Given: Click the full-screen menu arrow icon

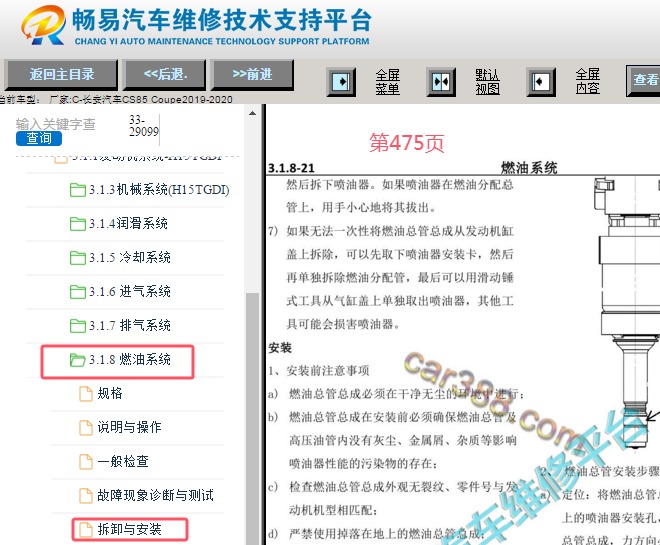Looking at the screenshot, I should click(341, 82).
